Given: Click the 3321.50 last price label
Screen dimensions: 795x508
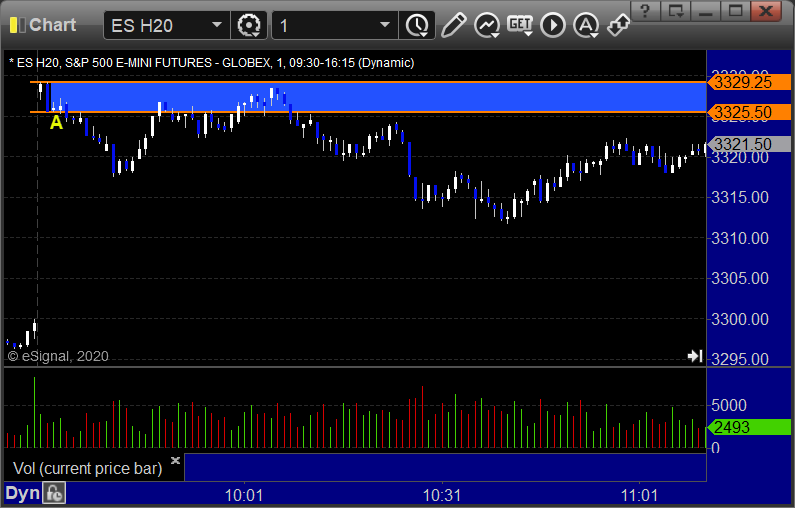Looking at the screenshot, I should coord(749,144).
